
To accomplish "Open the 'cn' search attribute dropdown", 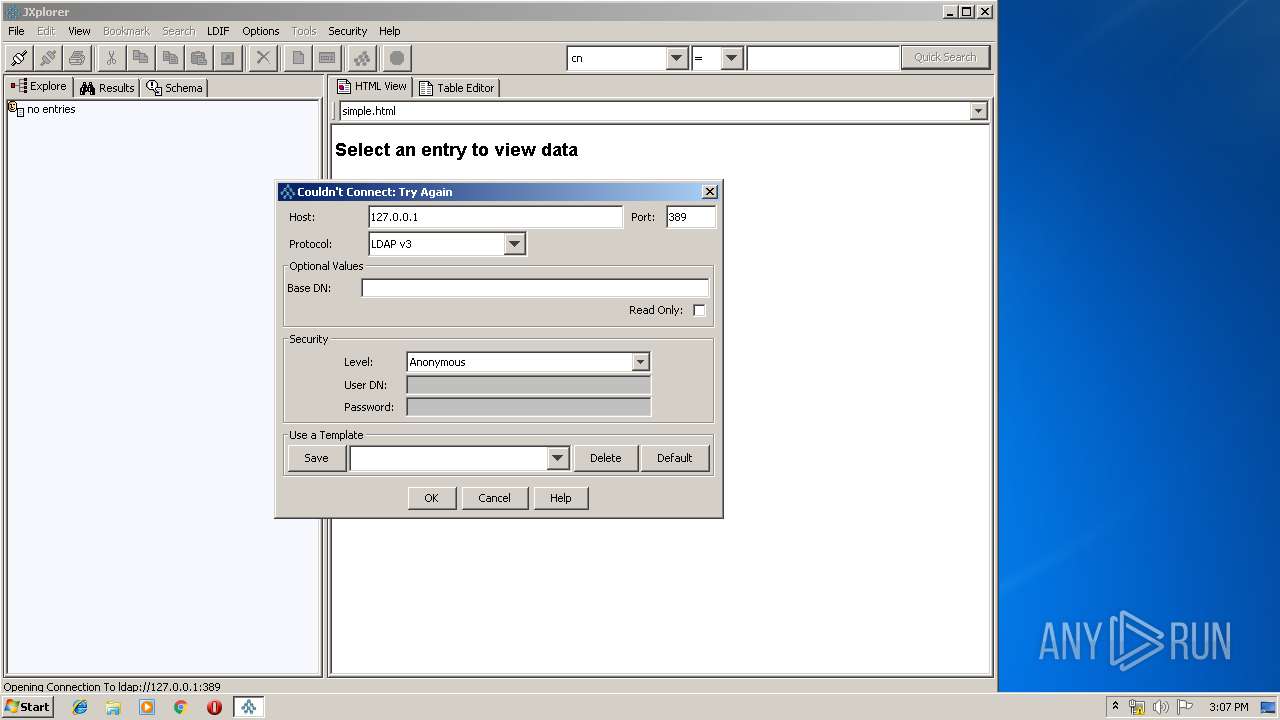I will [677, 58].
